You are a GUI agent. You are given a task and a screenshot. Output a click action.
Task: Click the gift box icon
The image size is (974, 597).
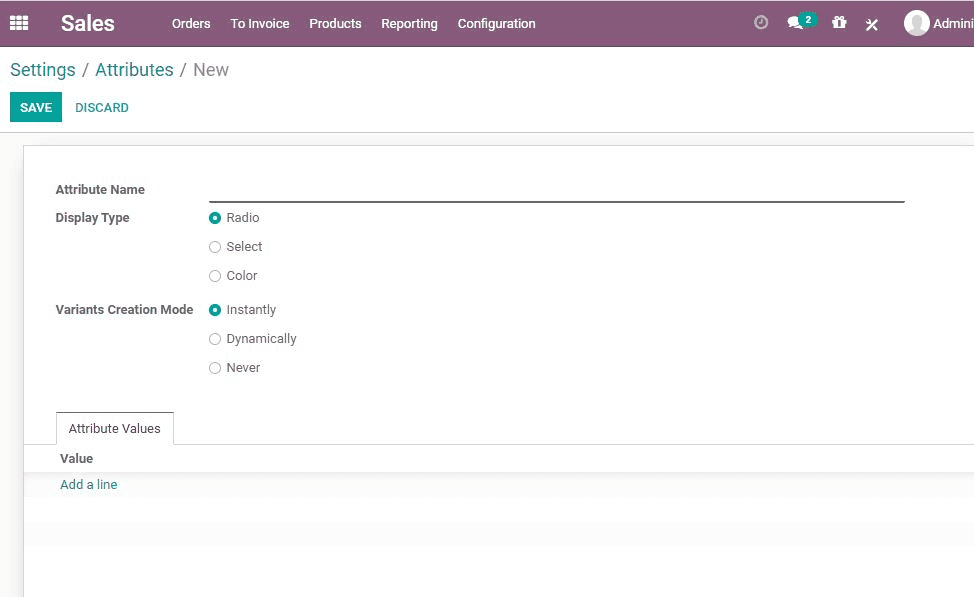839,23
